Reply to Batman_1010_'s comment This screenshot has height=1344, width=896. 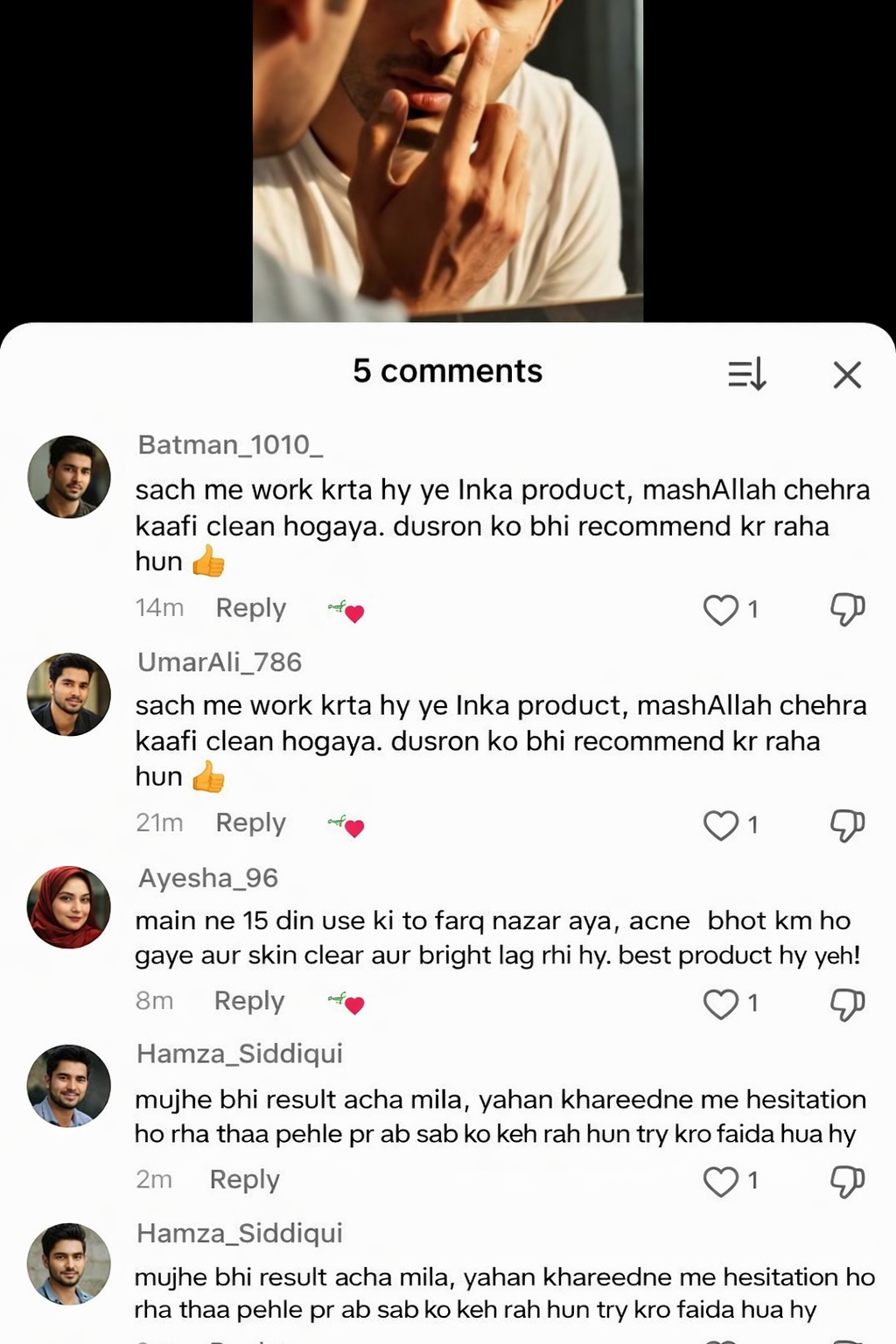click(250, 608)
